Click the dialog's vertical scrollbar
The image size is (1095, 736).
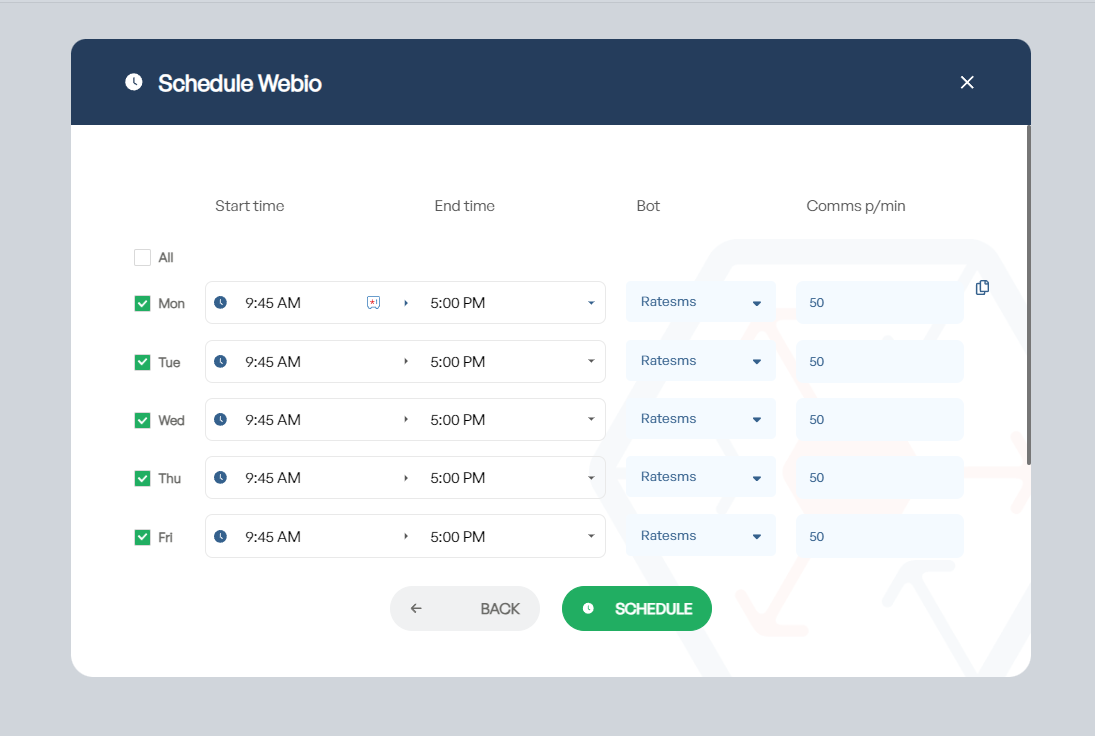tap(1029, 295)
